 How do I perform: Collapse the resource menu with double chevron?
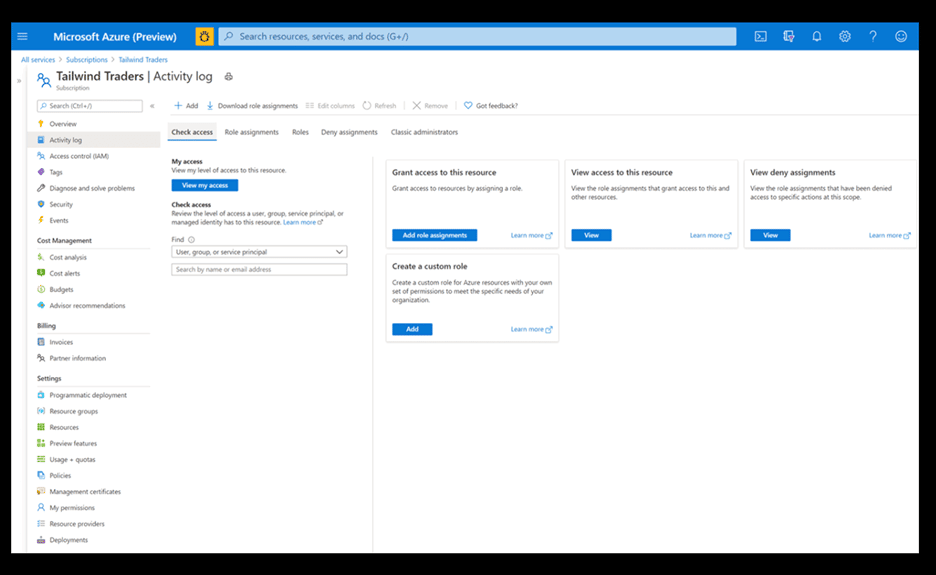152,106
